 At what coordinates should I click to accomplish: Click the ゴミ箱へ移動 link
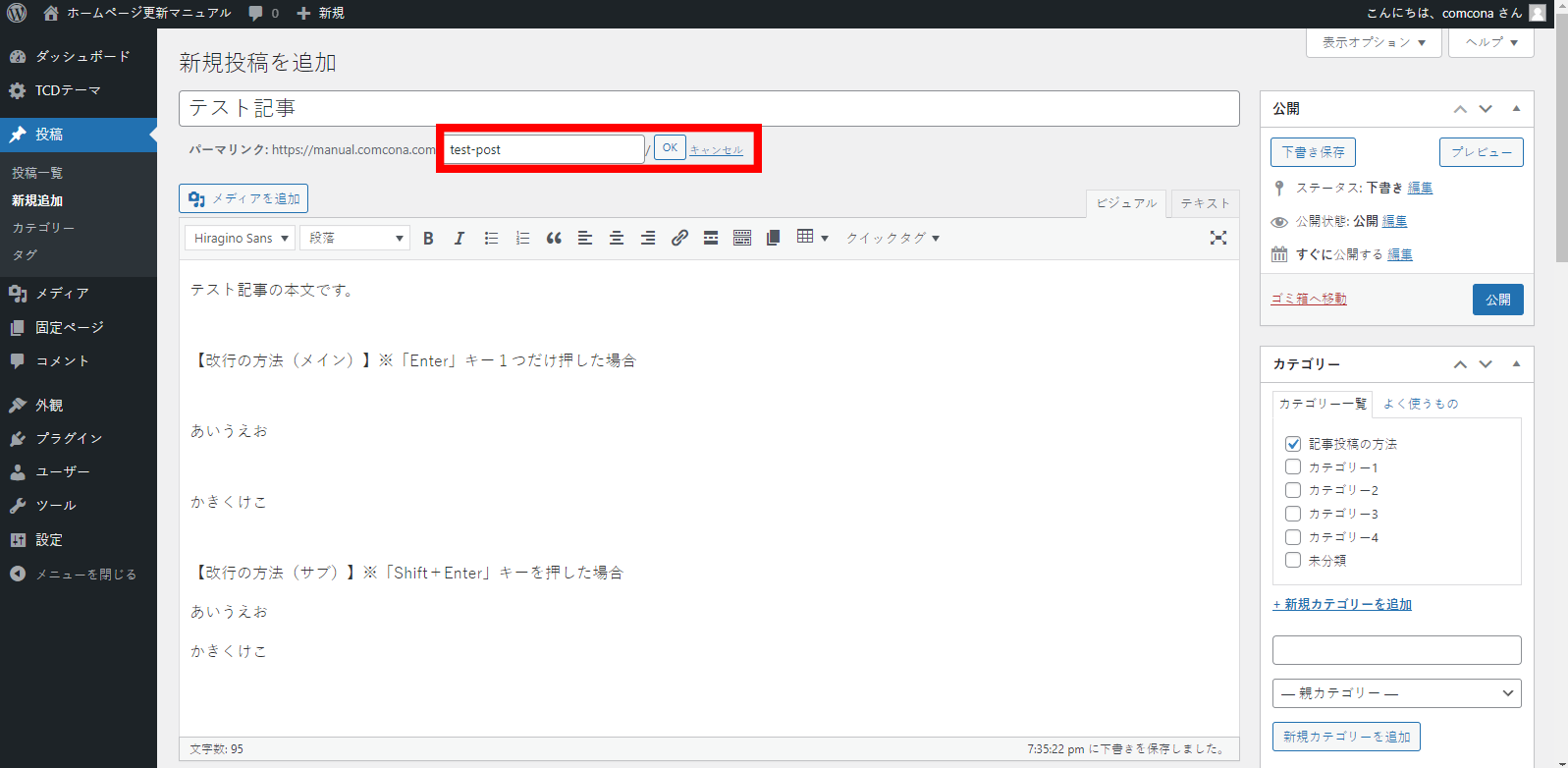[x=1309, y=299]
